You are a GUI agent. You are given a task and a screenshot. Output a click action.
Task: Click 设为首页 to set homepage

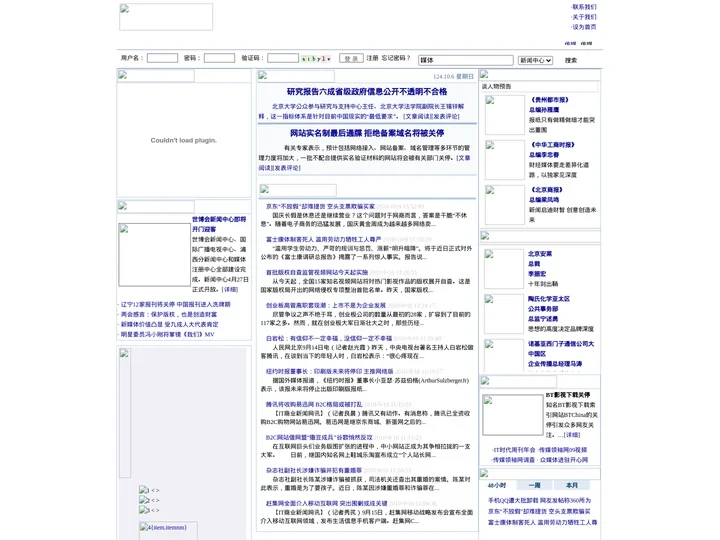tap(584, 27)
